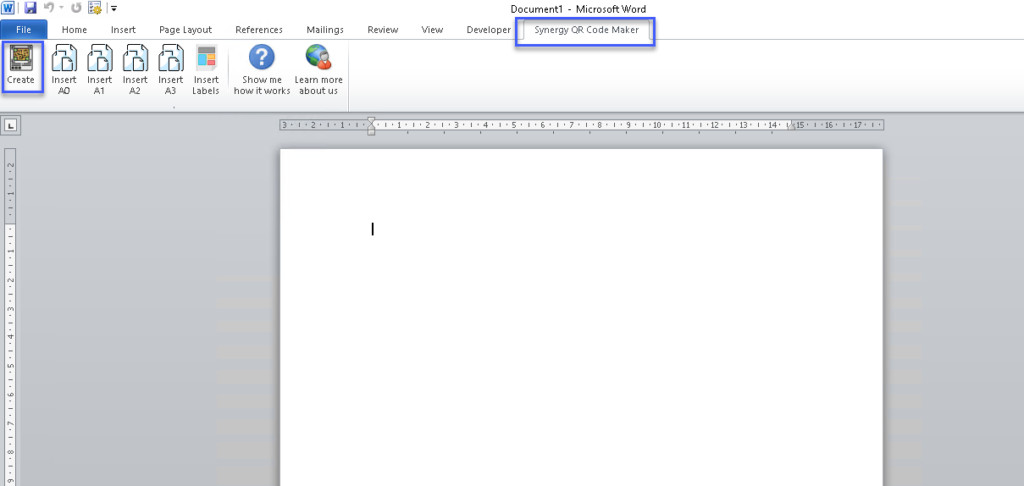Switch to the Page Layout tab
The width and height of the screenshot is (1024, 486).
(185, 30)
